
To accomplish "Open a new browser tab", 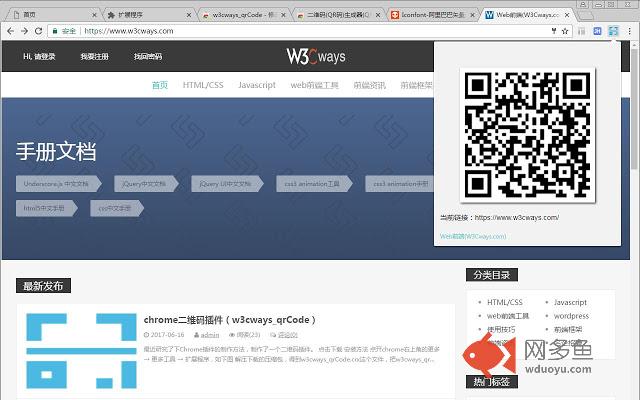I will (x=585, y=16).
